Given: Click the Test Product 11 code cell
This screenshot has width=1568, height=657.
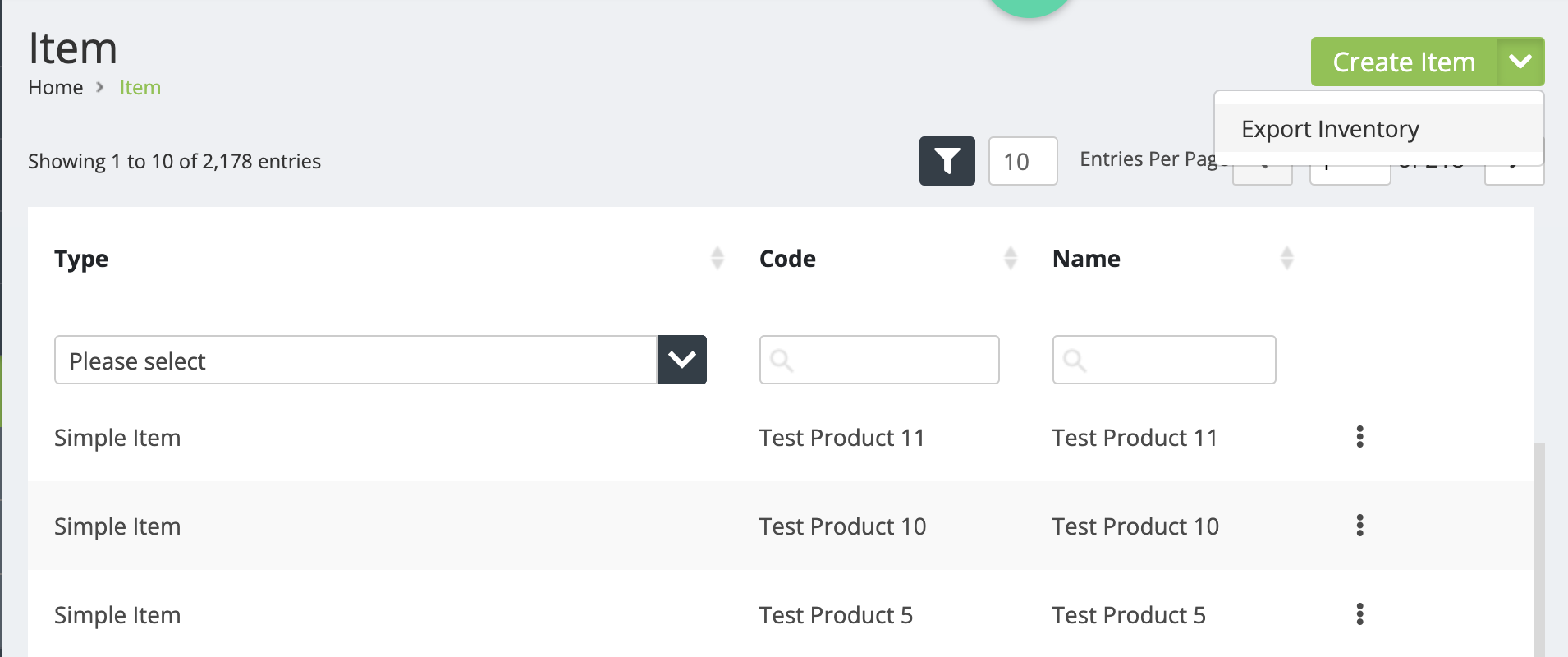Looking at the screenshot, I should [x=841, y=438].
